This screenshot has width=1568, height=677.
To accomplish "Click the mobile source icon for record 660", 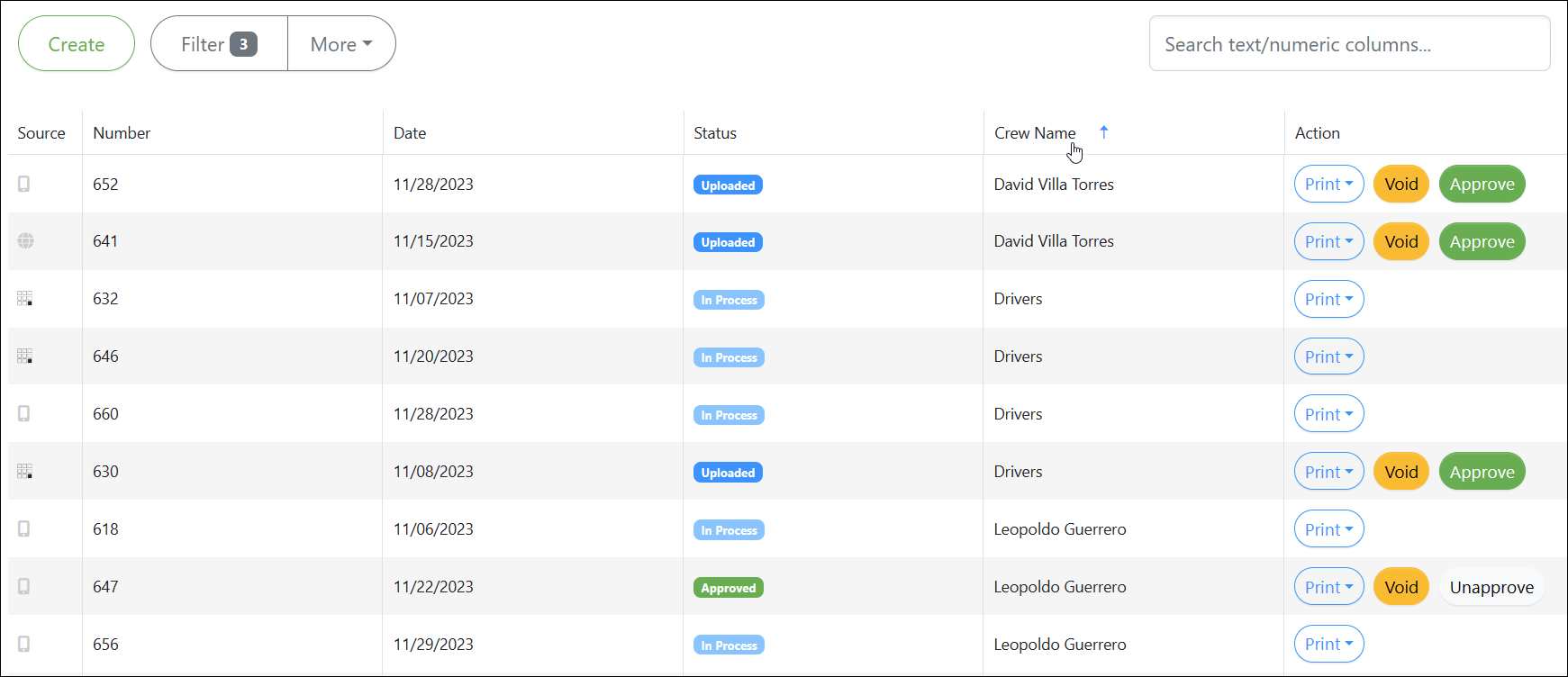I will [24, 413].
